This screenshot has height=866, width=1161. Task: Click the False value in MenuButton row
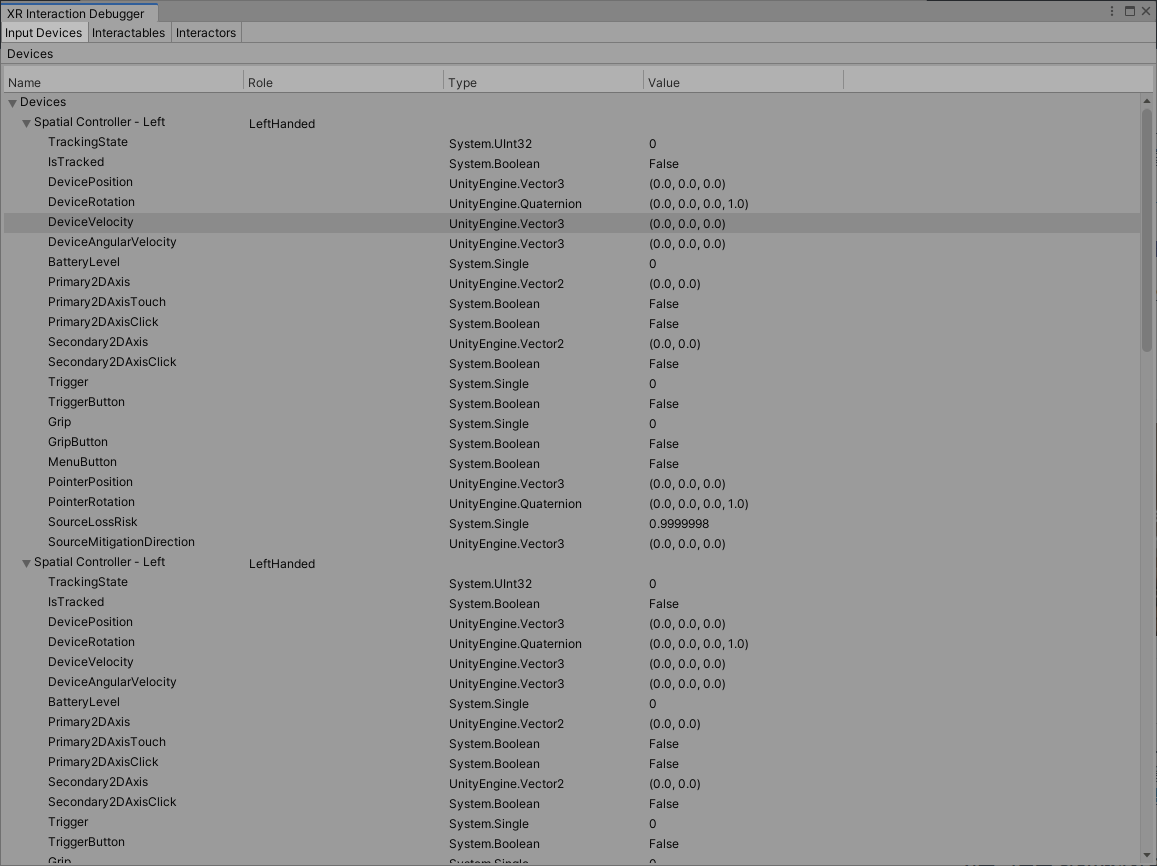pos(663,464)
